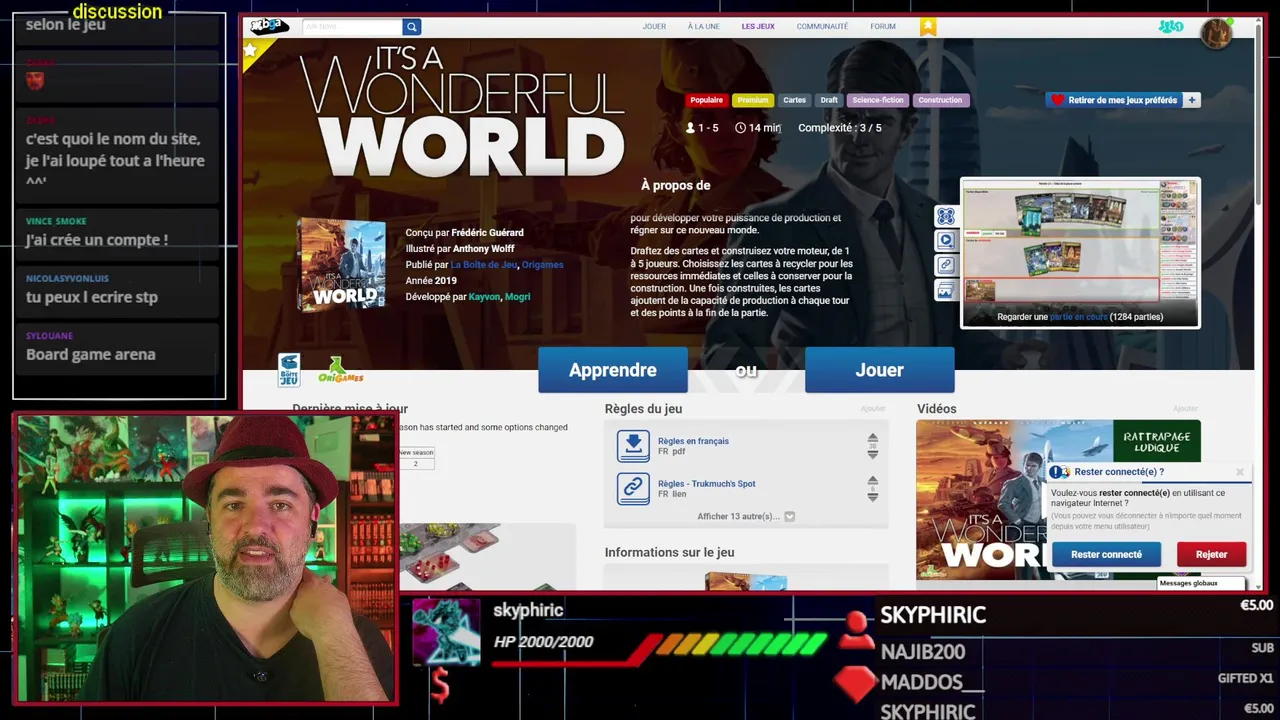Open the FORUM menu

pyautogui.click(x=883, y=27)
